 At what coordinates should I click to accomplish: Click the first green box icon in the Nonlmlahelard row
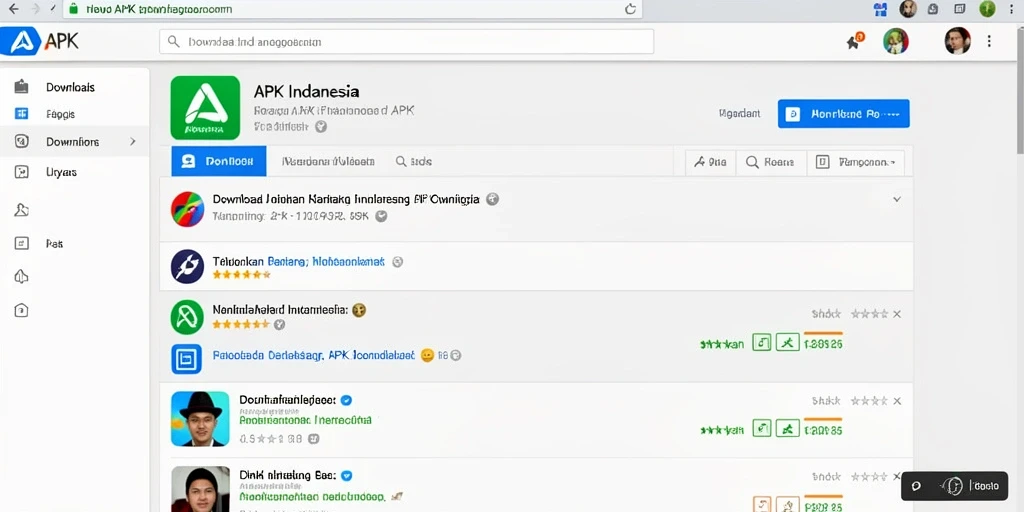click(x=761, y=342)
